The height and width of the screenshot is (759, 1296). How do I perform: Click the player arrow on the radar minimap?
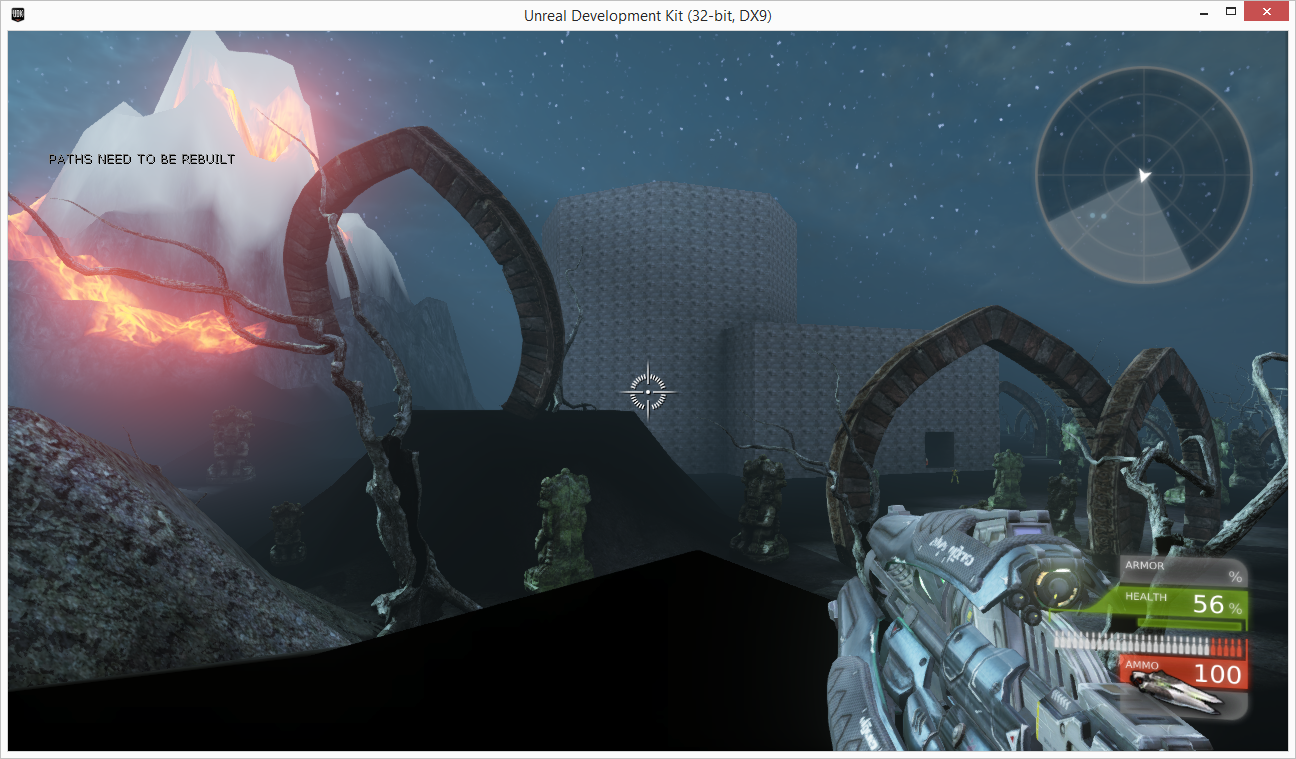click(x=1145, y=176)
